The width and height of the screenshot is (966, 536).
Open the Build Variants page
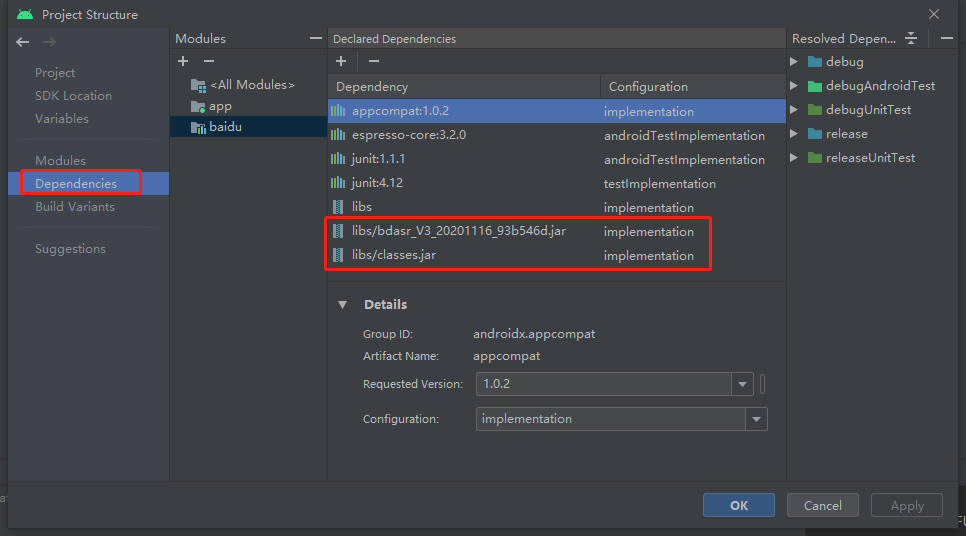tap(75, 206)
